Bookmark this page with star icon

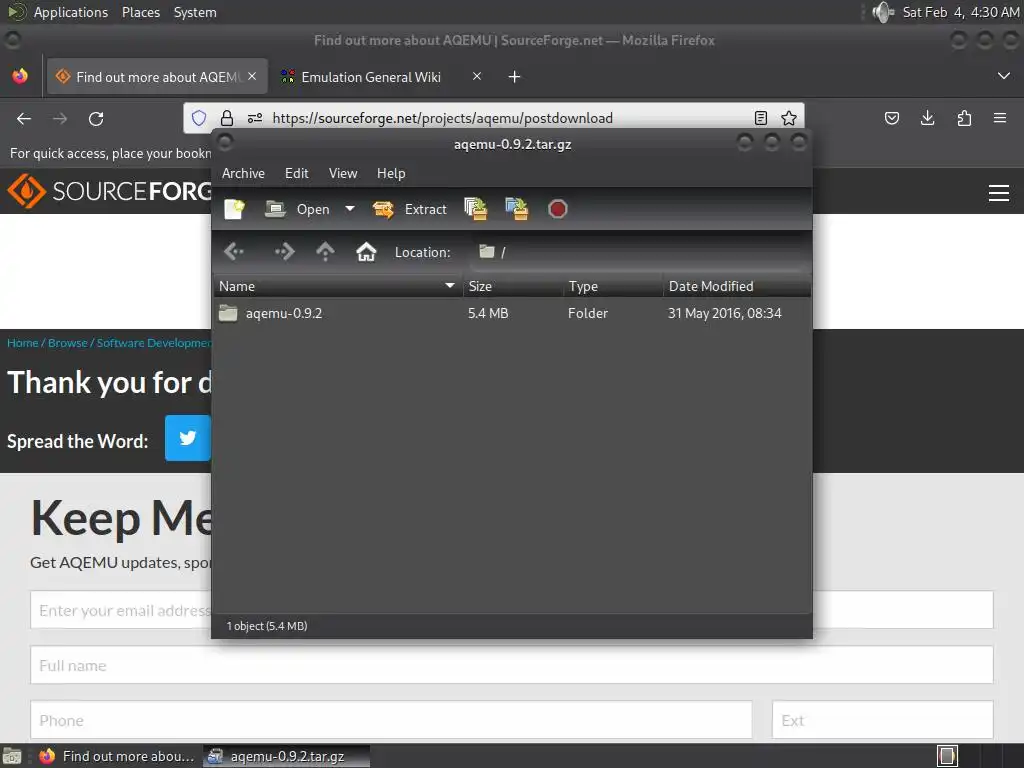point(789,118)
